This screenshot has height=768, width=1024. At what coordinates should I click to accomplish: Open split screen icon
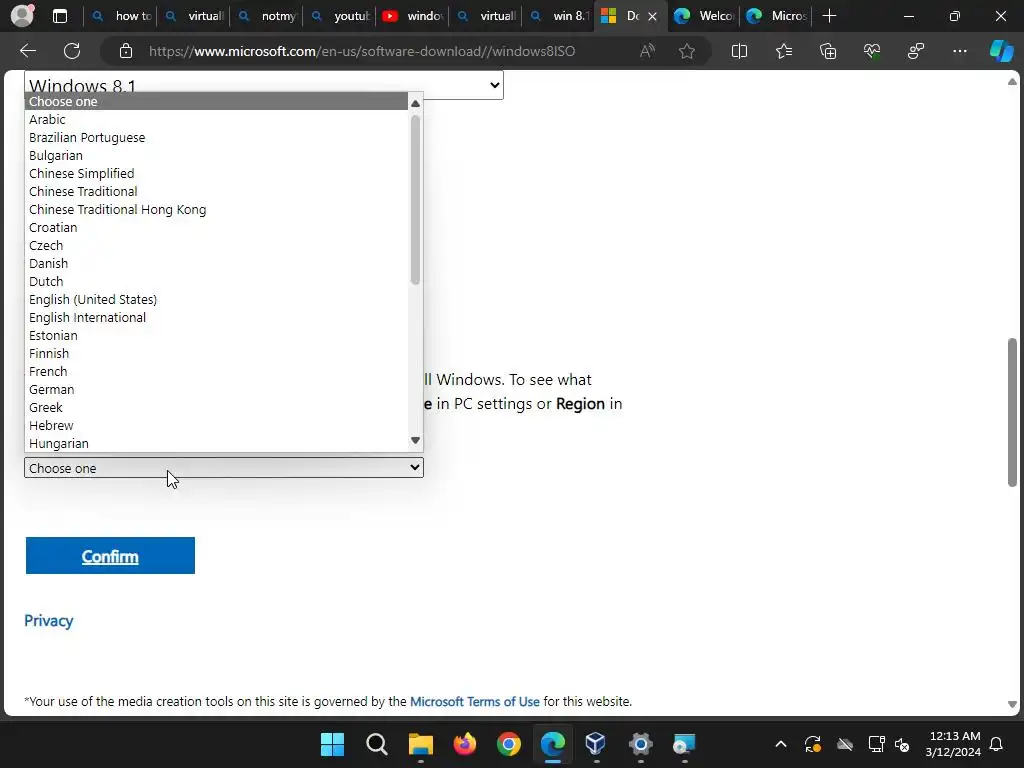739,51
